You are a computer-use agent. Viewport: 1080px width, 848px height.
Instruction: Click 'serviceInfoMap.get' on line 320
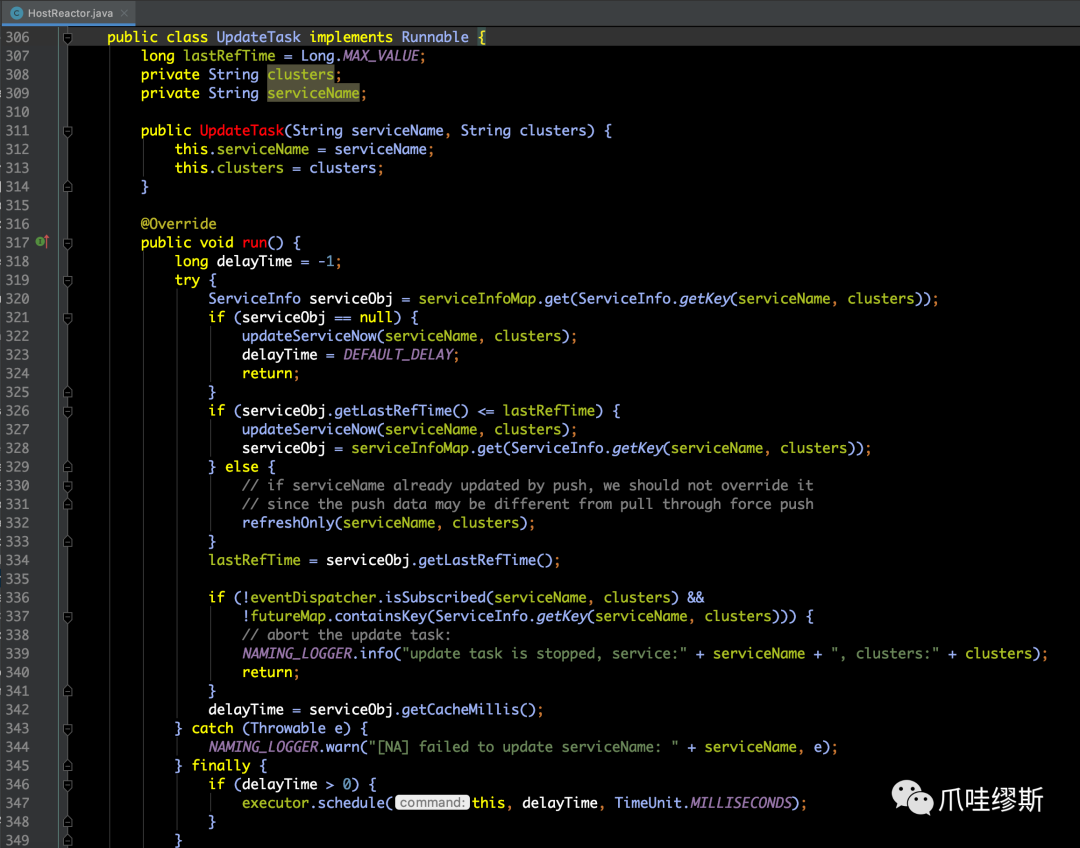pyautogui.click(x=494, y=298)
